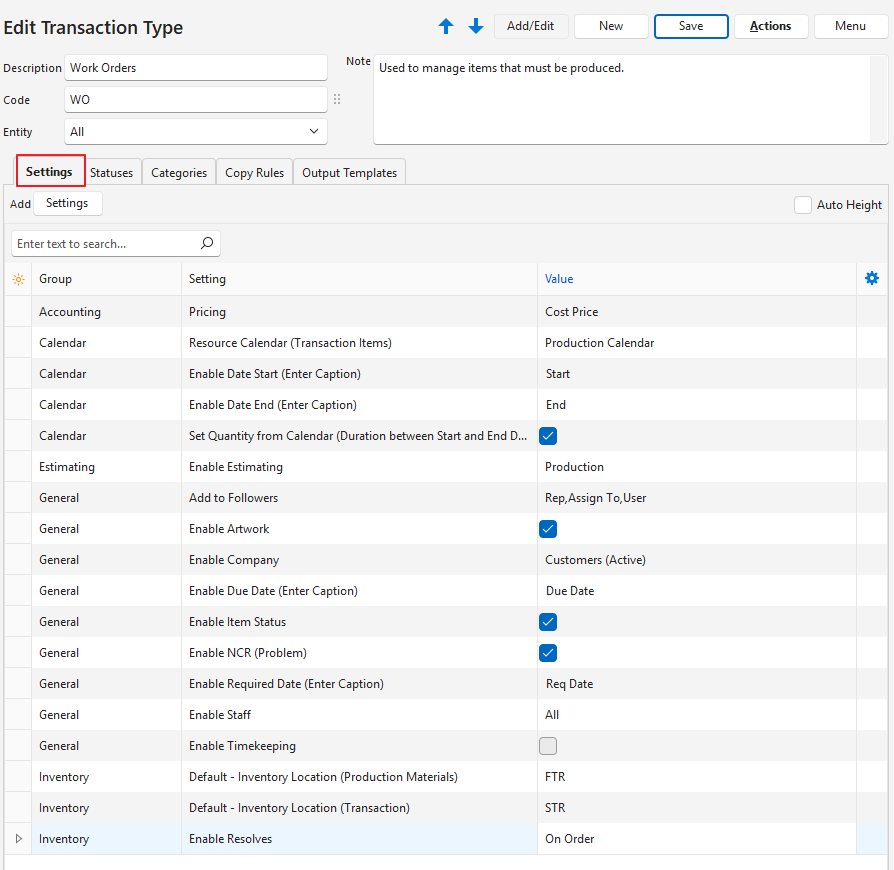
Task: Click the blue down arrow icon
Action: pyautogui.click(x=476, y=26)
